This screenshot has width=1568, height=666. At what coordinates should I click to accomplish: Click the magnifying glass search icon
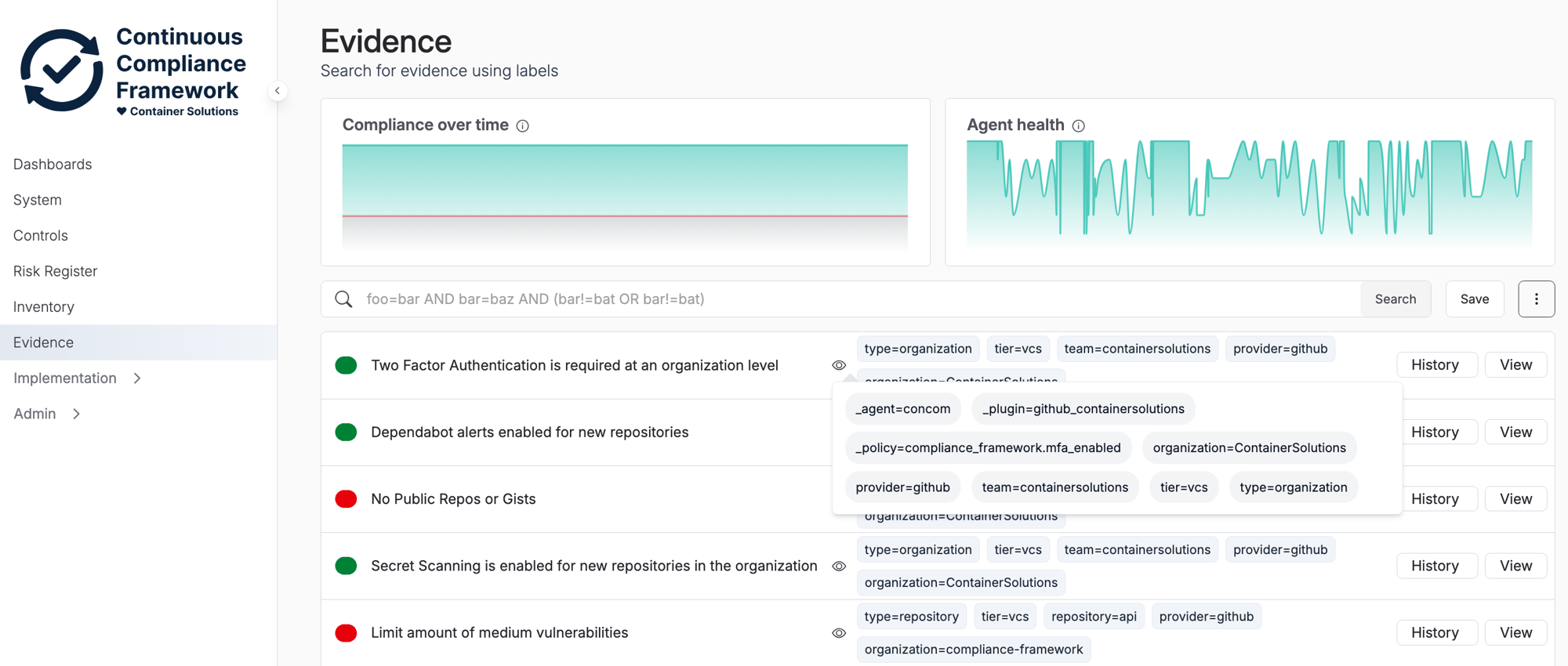pos(343,299)
